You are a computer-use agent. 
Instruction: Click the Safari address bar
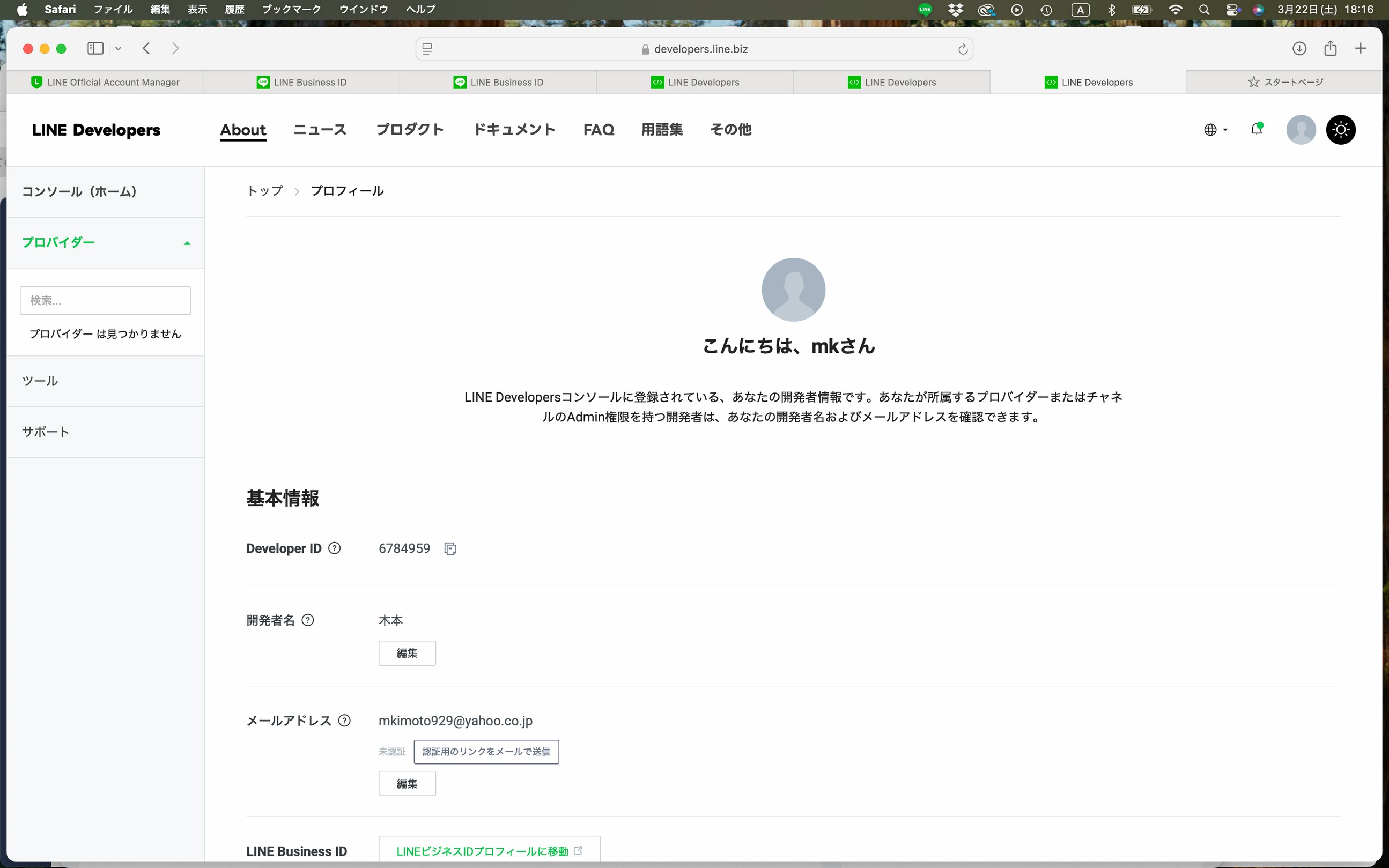694,49
